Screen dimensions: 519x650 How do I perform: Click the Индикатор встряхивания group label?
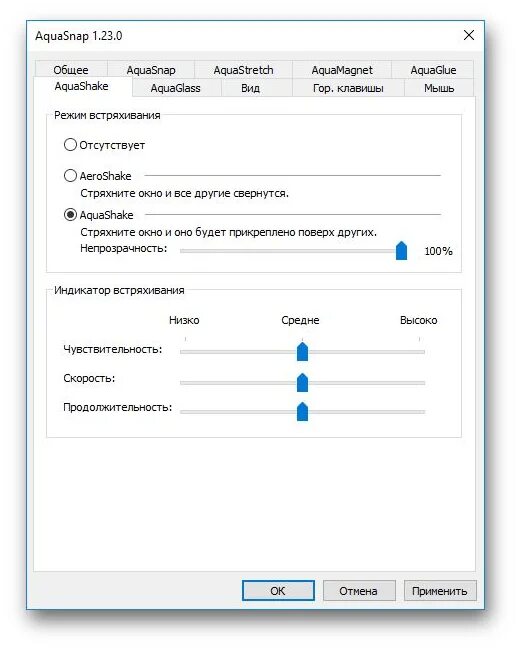coord(119,290)
